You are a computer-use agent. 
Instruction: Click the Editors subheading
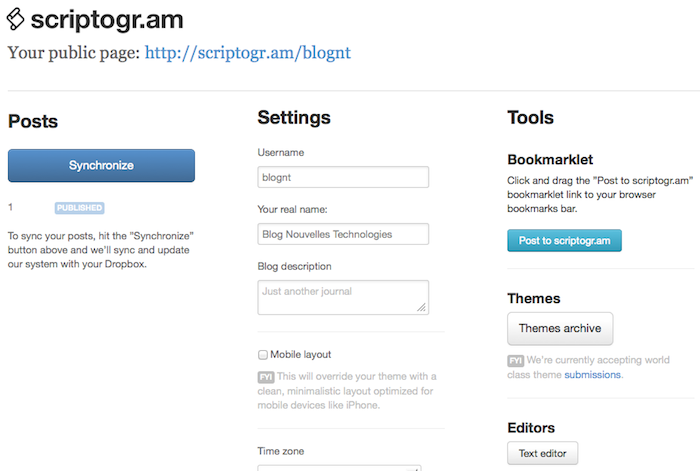[531, 428]
